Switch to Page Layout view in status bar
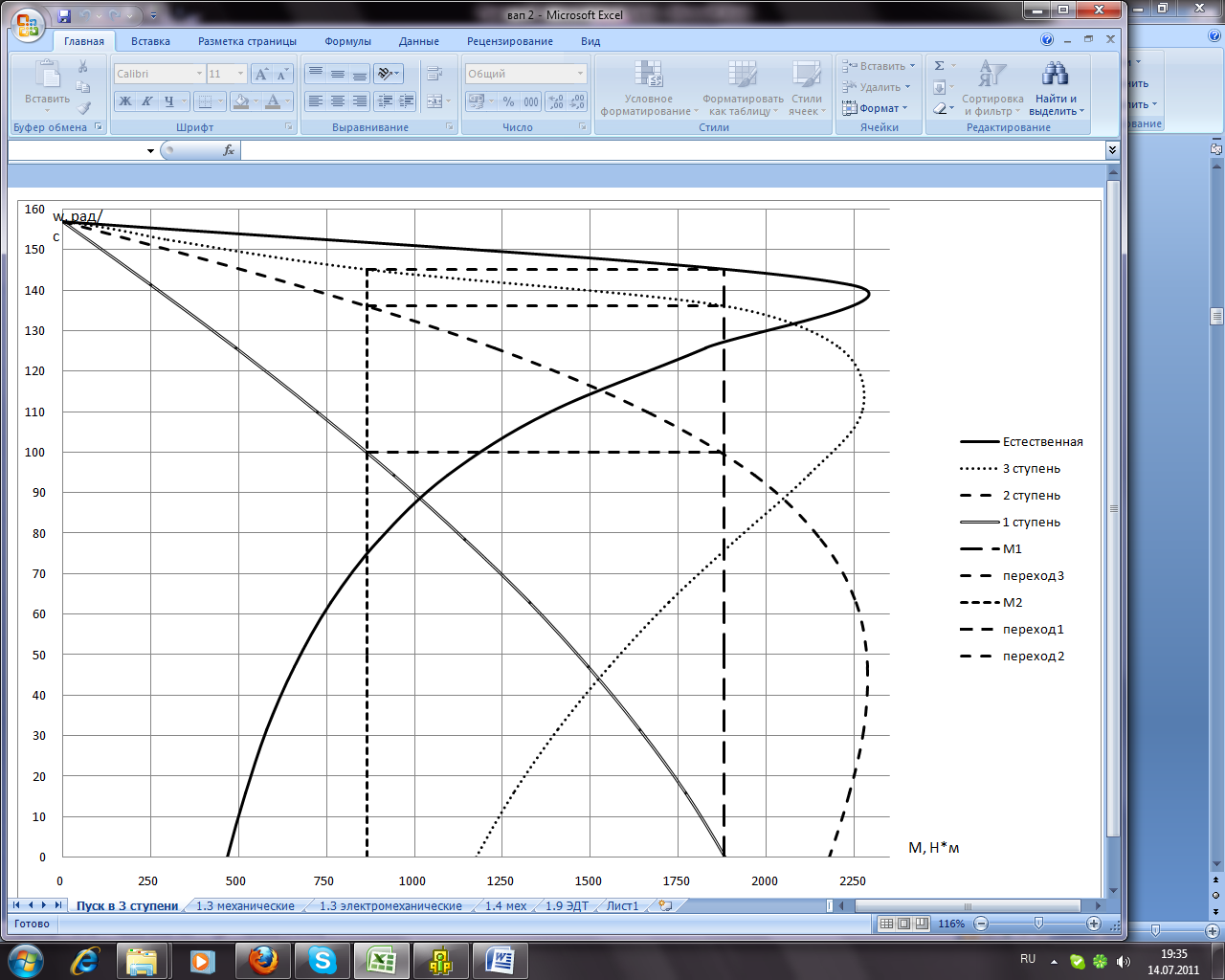This screenshot has width=1225, height=980. coord(903,924)
